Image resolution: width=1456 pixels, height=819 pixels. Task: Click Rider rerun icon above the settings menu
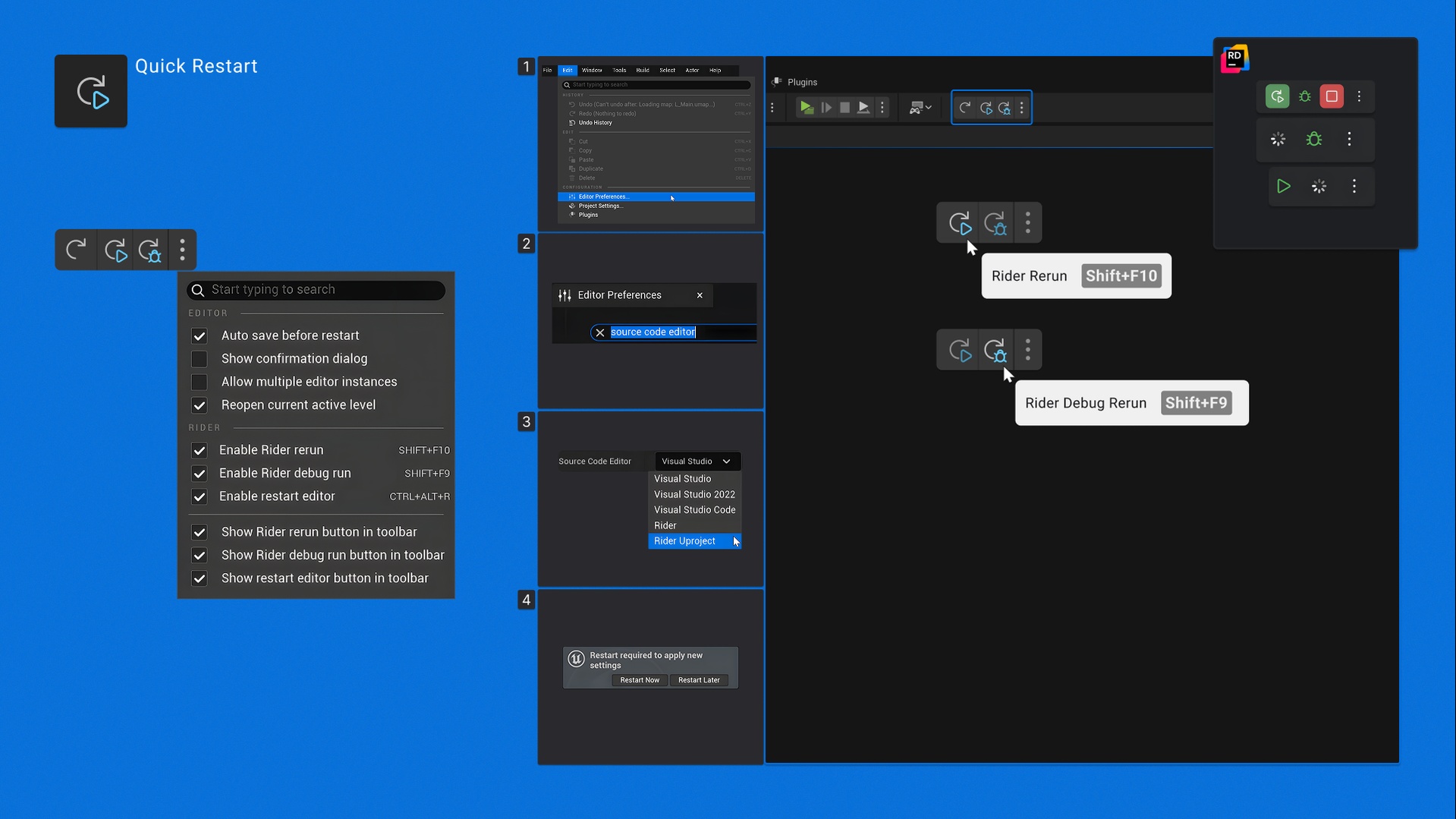click(x=116, y=250)
